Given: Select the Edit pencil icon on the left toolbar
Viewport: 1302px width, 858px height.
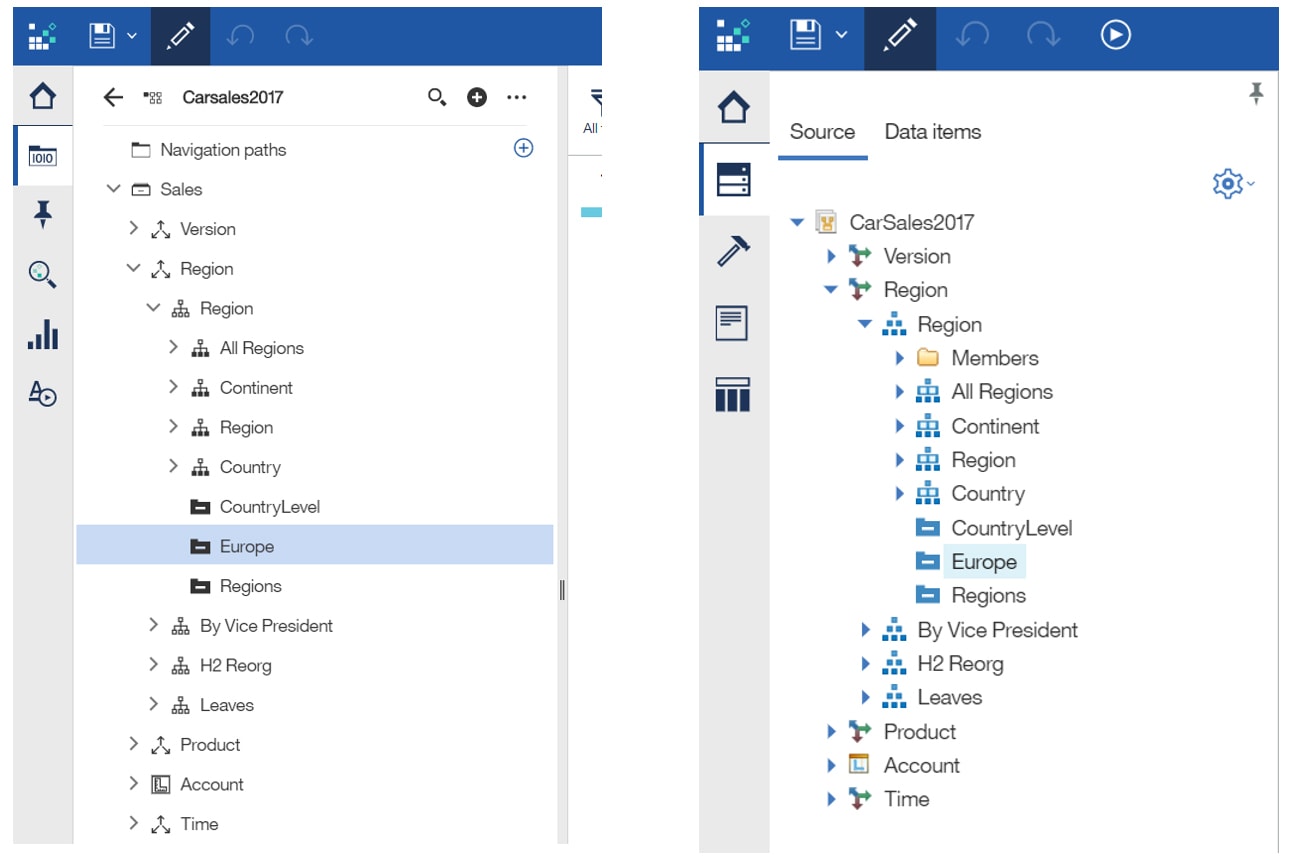Looking at the screenshot, I should 181,36.
